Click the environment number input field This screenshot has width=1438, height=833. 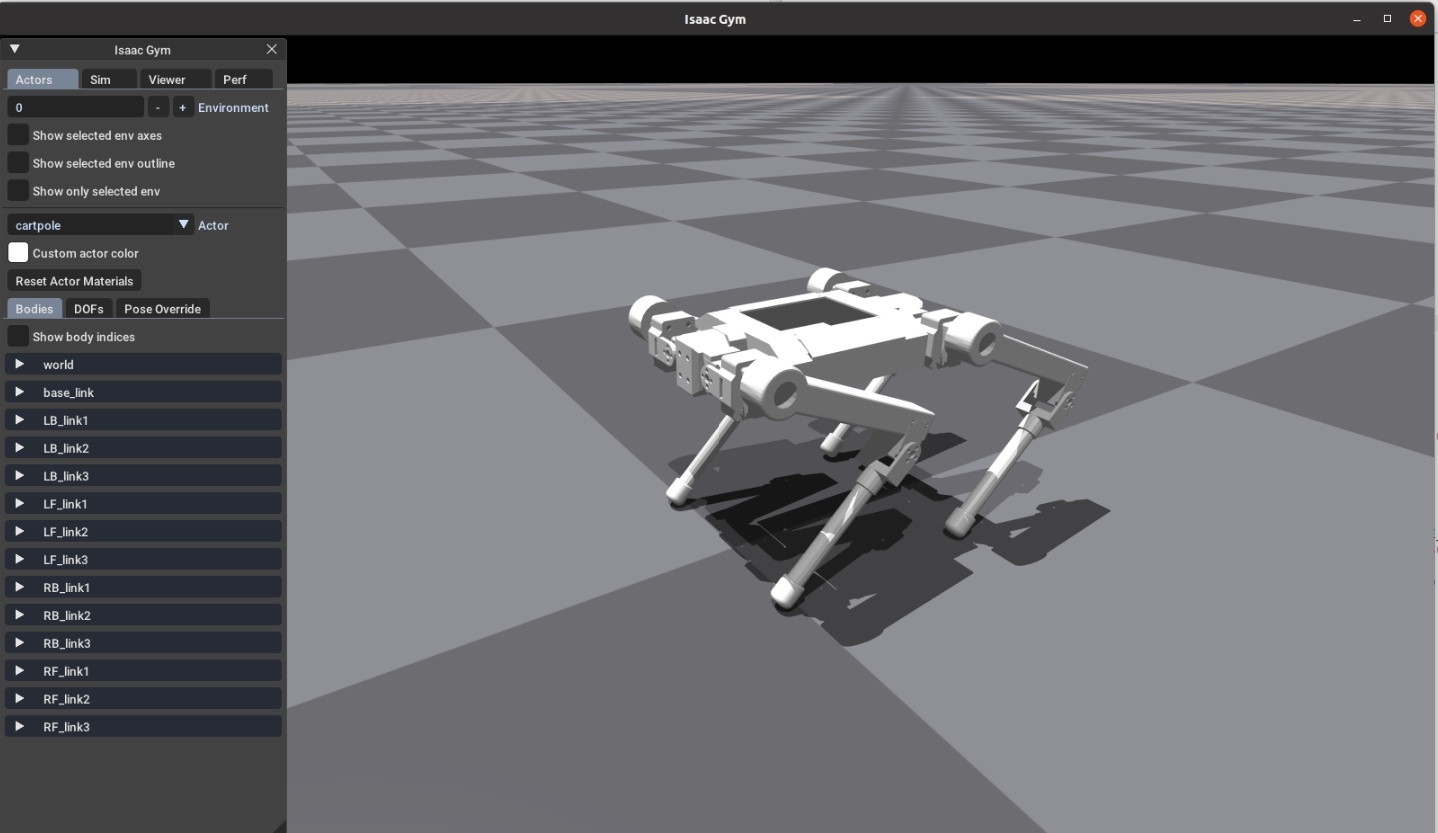point(75,107)
